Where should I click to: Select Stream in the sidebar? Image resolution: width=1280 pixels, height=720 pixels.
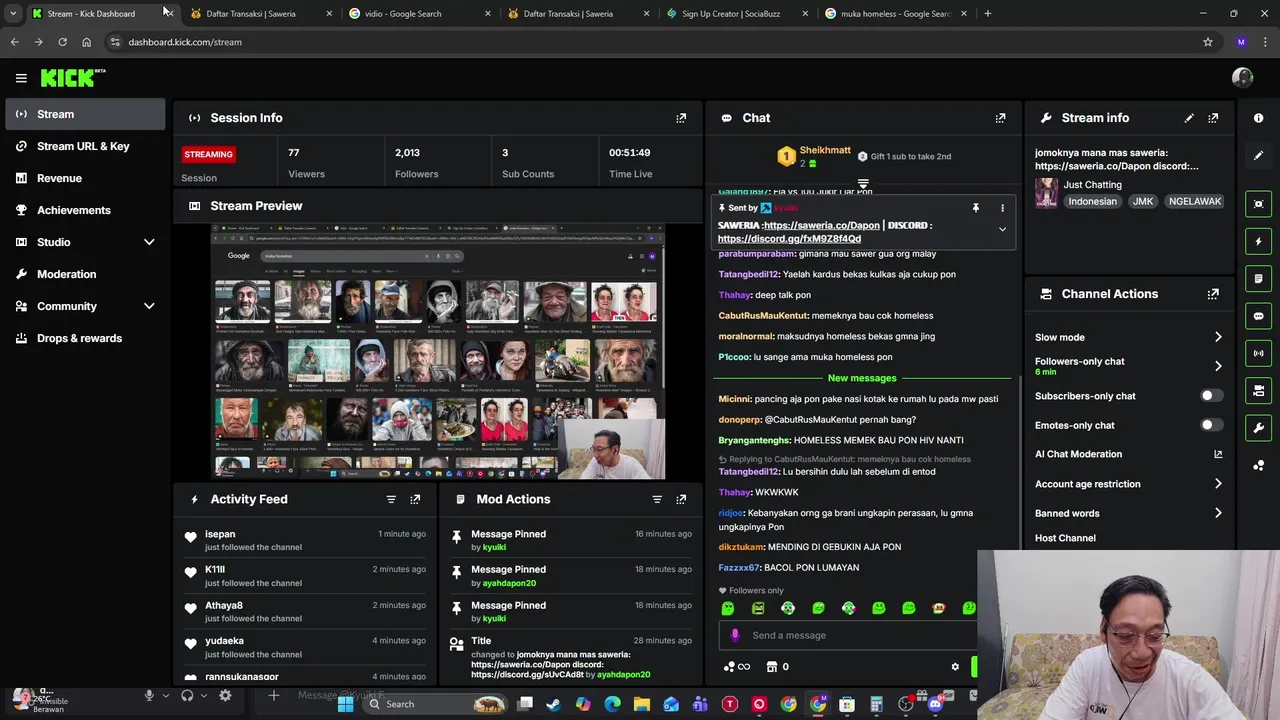coord(85,114)
